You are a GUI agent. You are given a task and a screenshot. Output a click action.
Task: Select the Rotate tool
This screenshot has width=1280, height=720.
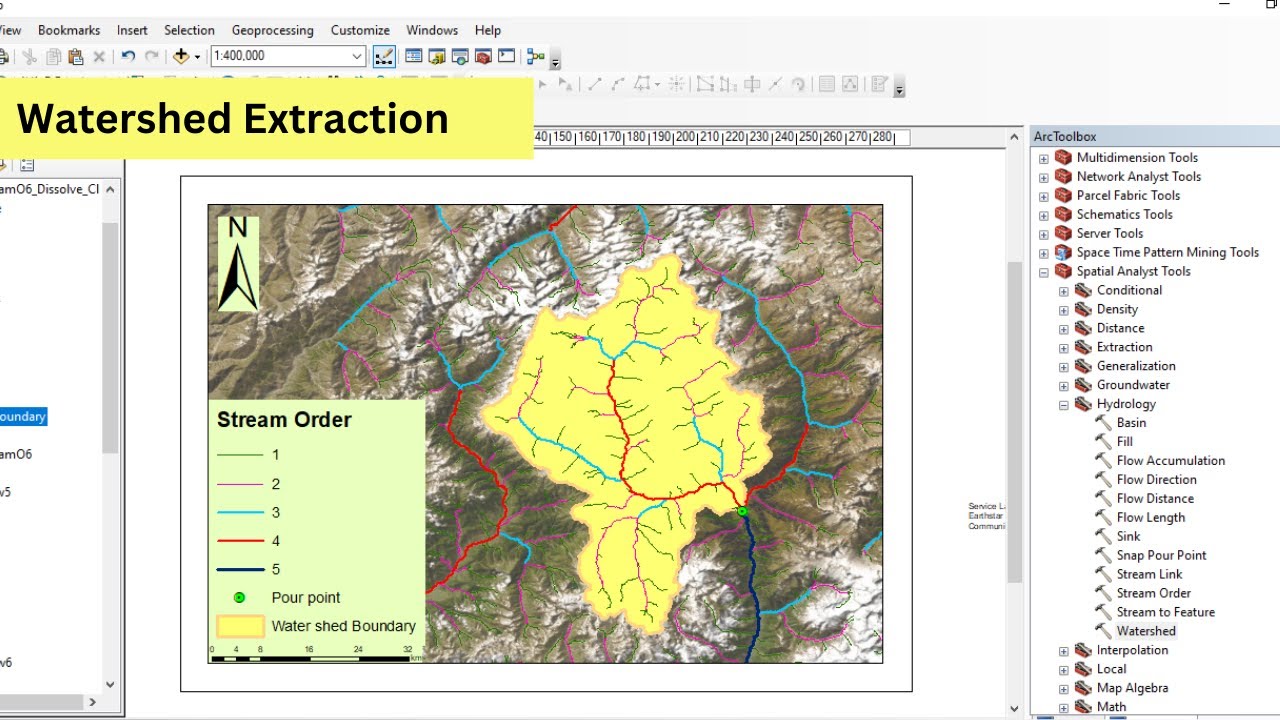point(798,85)
